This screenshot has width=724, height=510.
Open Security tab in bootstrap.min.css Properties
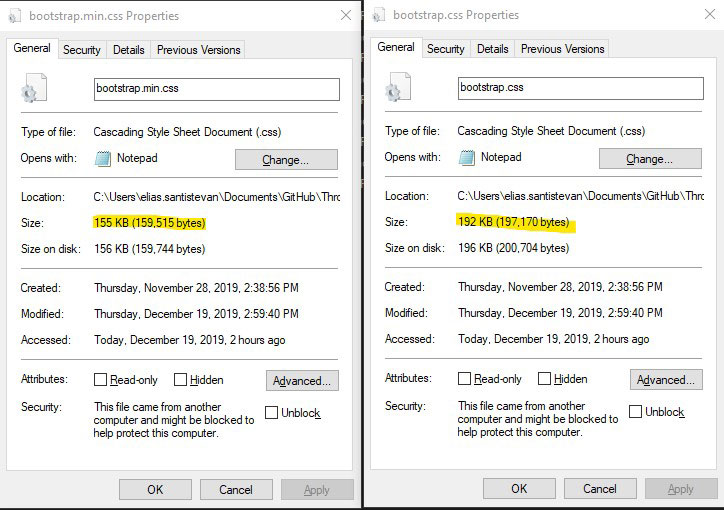pos(81,49)
